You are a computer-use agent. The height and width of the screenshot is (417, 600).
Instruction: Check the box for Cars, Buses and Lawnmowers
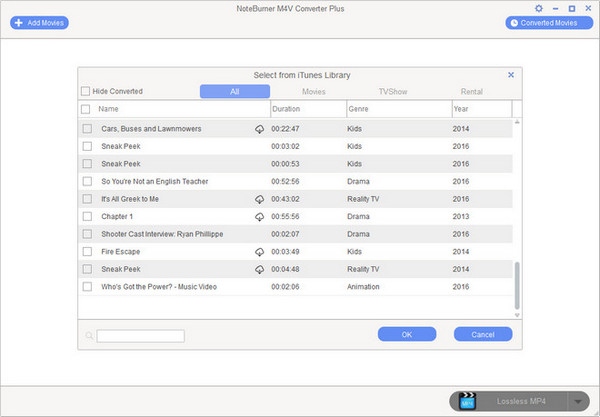pos(87,129)
